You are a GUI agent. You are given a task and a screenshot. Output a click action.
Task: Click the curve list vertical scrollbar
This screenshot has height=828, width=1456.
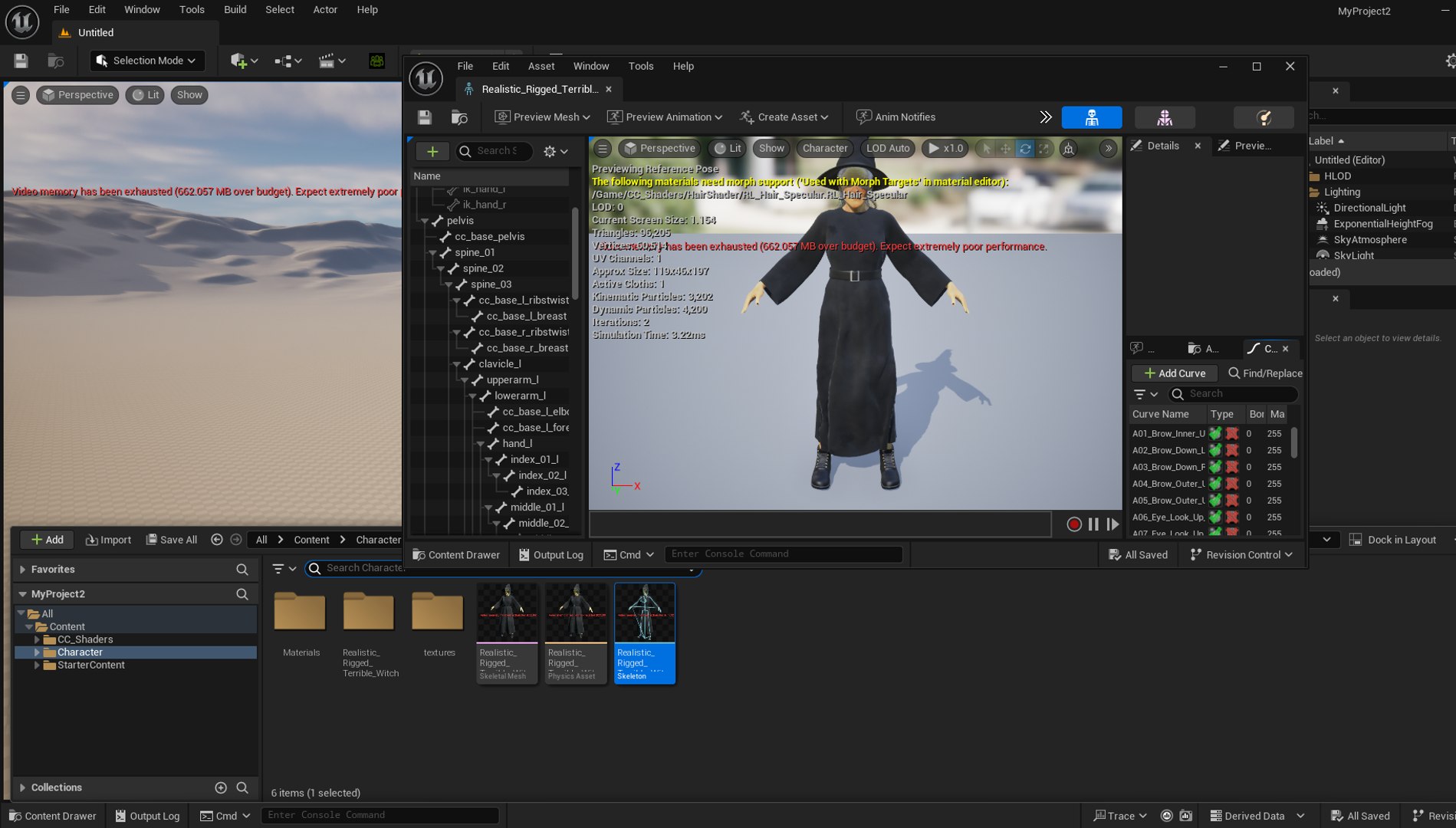tap(1294, 443)
